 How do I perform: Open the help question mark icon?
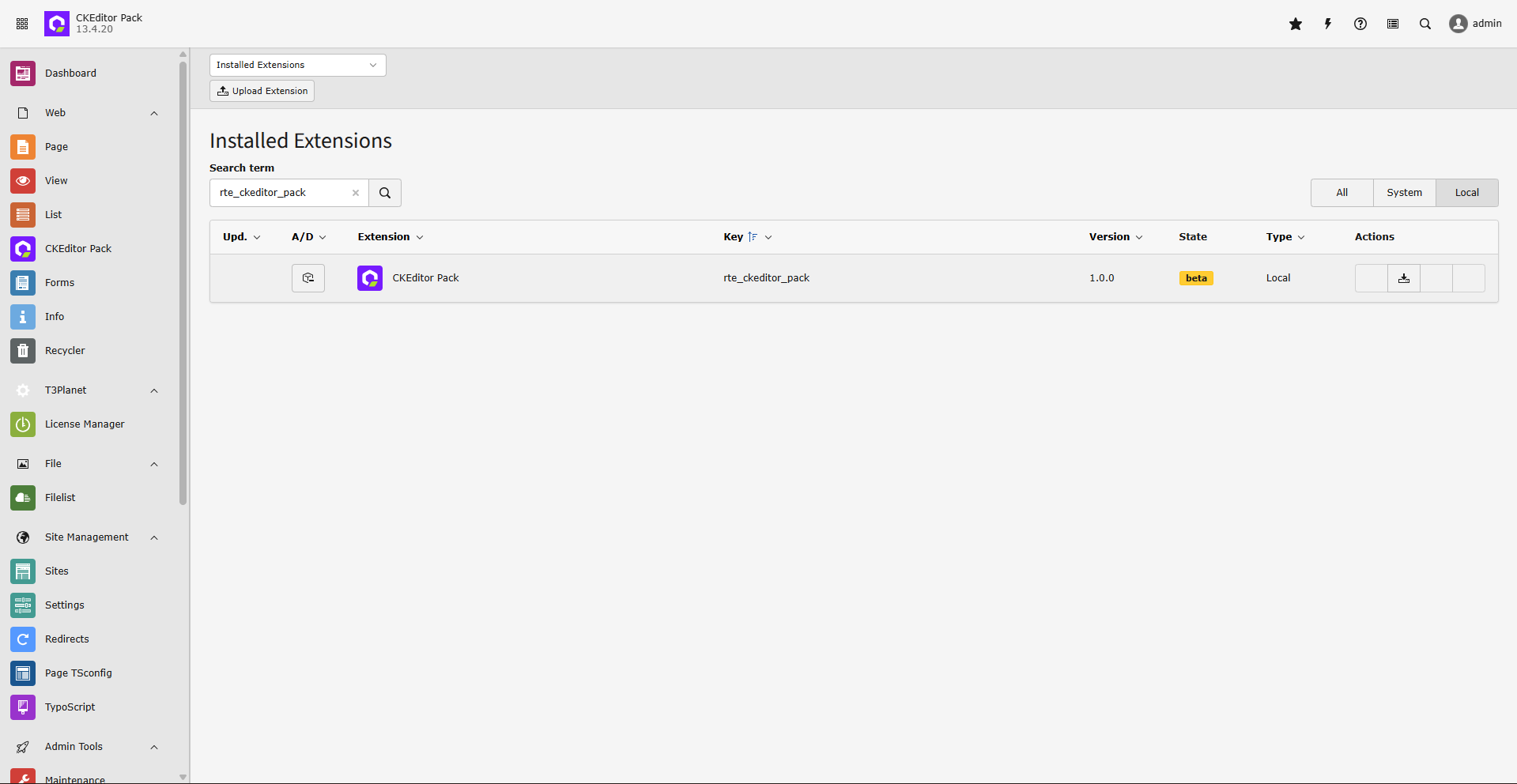pyautogui.click(x=1360, y=24)
